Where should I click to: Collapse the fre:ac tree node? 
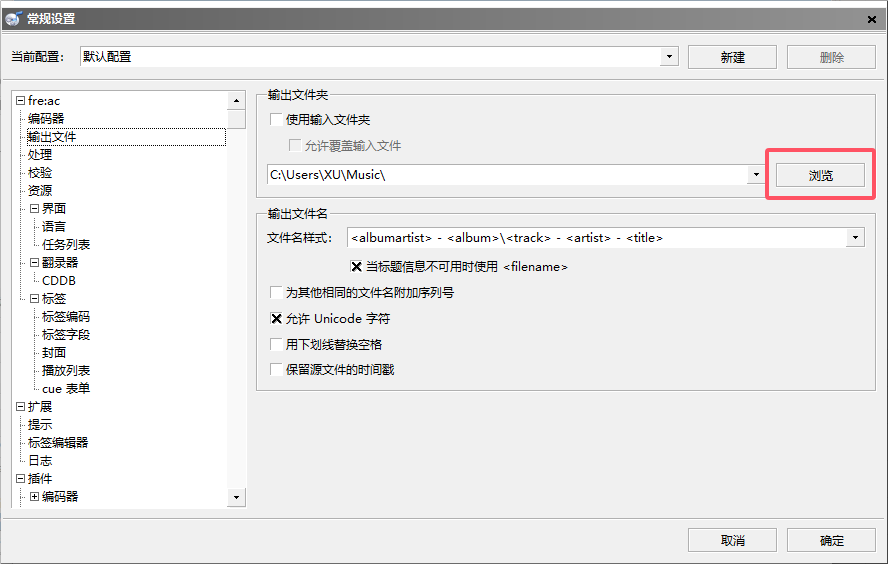(20, 100)
